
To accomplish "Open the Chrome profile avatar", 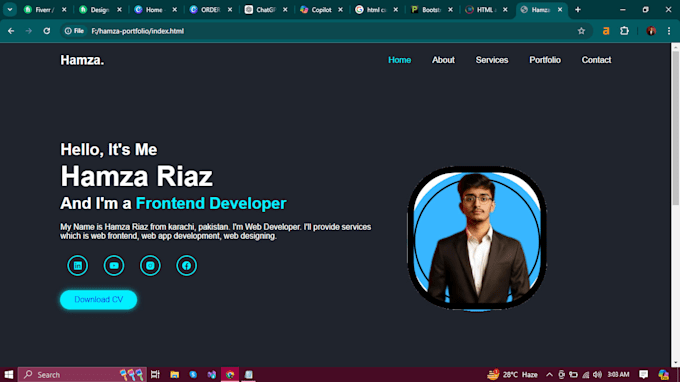I will click(x=651, y=31).
